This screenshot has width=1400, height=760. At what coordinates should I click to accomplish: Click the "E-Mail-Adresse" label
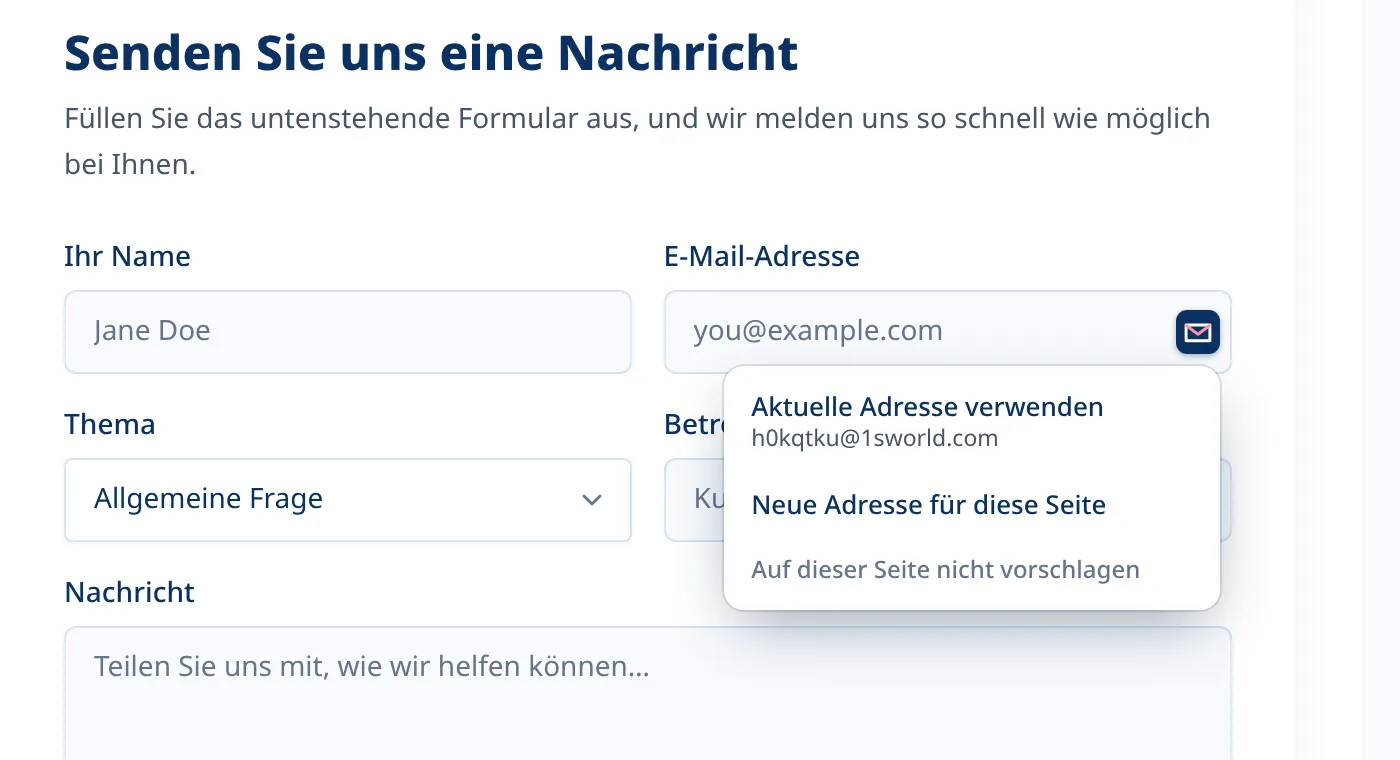click(762, 256)
